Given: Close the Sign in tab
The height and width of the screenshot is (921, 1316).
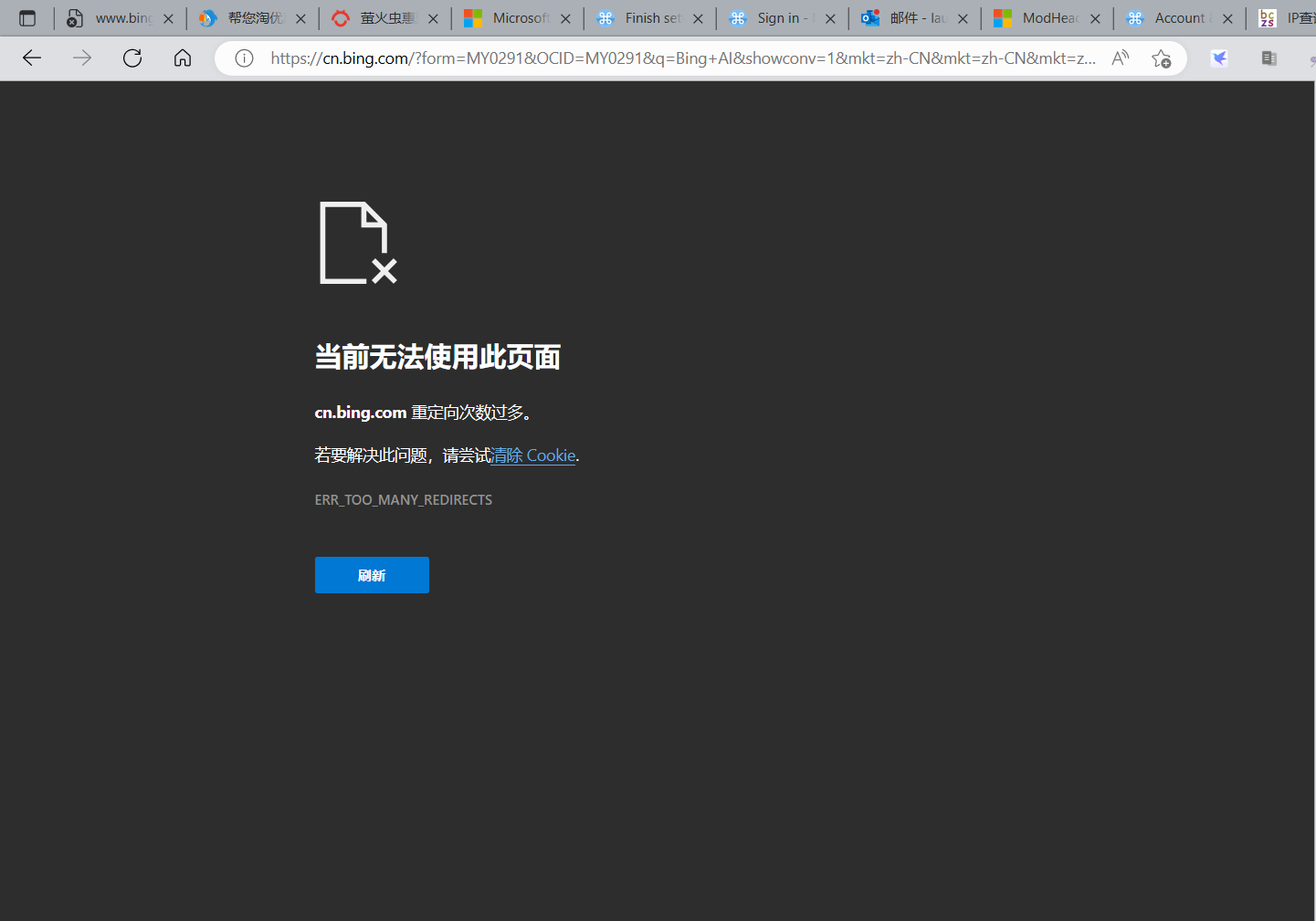Looking at the screenshot, I should (830, 18).
